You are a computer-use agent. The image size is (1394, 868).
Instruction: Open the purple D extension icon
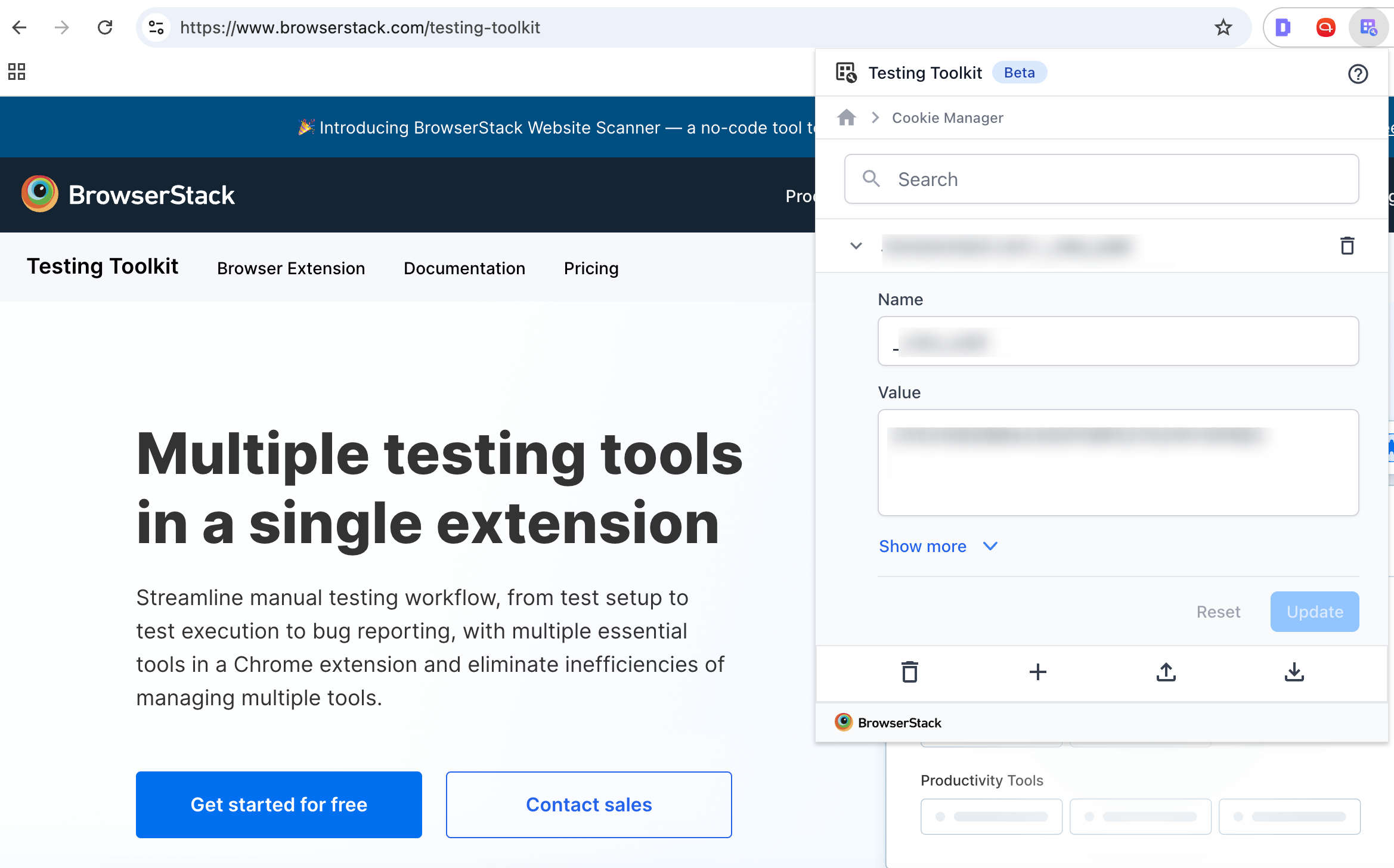pos(1283,27)
